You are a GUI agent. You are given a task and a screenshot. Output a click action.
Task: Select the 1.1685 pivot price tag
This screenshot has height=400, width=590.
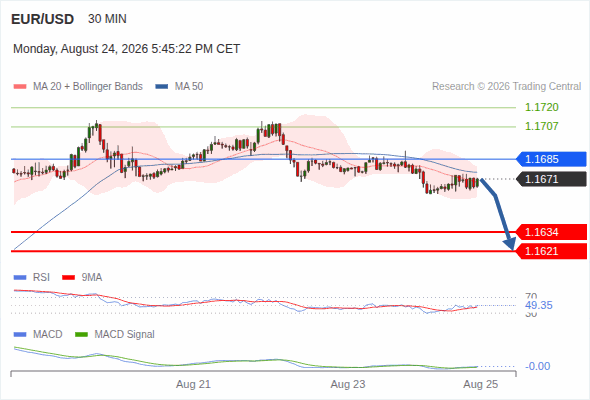[x=551, y=159]
